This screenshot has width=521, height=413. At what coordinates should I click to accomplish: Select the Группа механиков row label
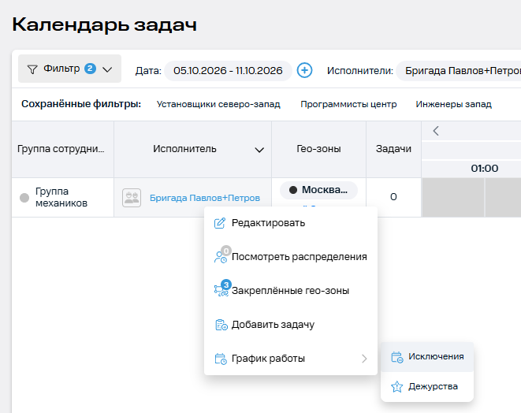click(x=61, y=197)
